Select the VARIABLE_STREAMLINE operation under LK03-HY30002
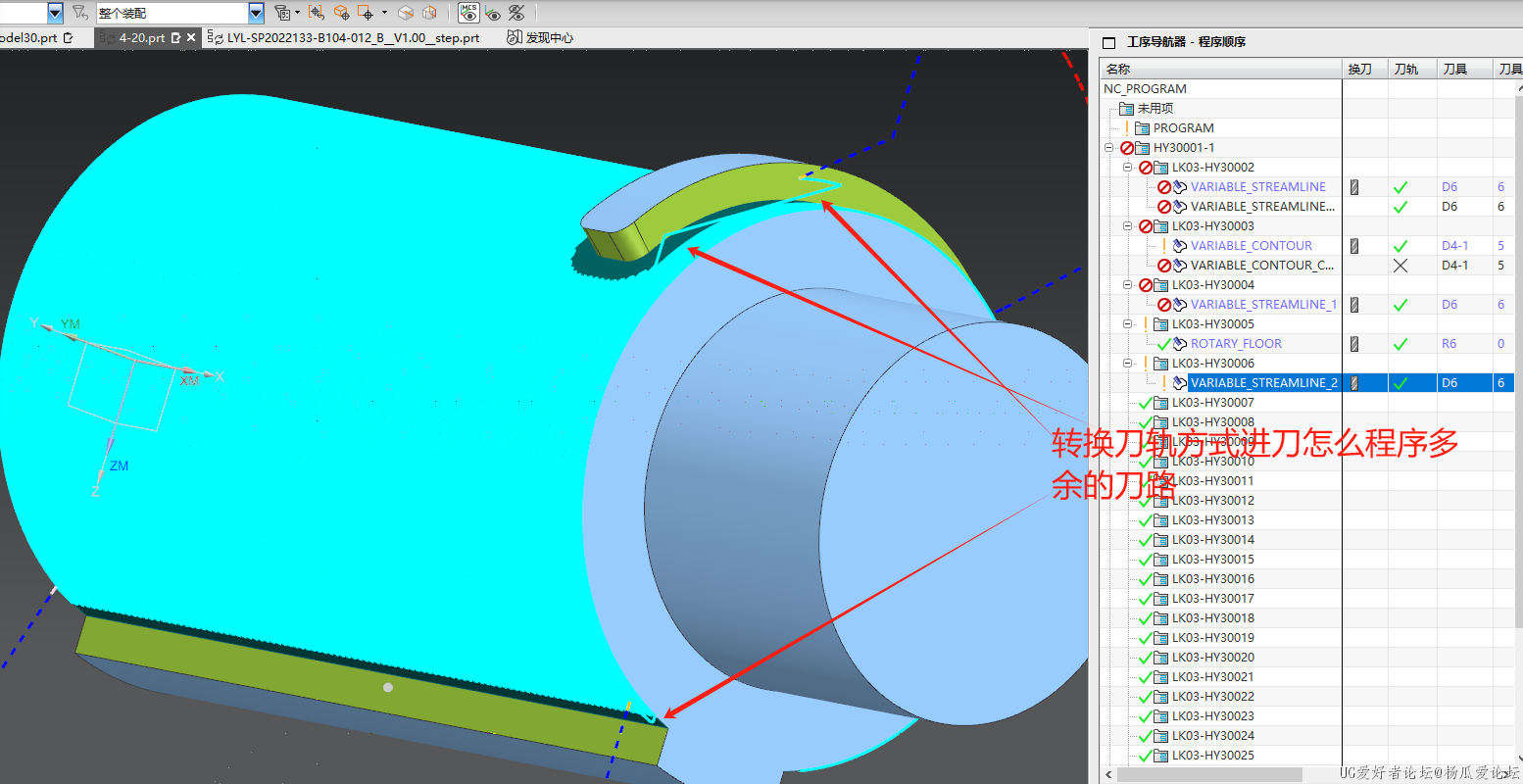The height and width of the screenshot is (784, 1523). click(1257, 187)
